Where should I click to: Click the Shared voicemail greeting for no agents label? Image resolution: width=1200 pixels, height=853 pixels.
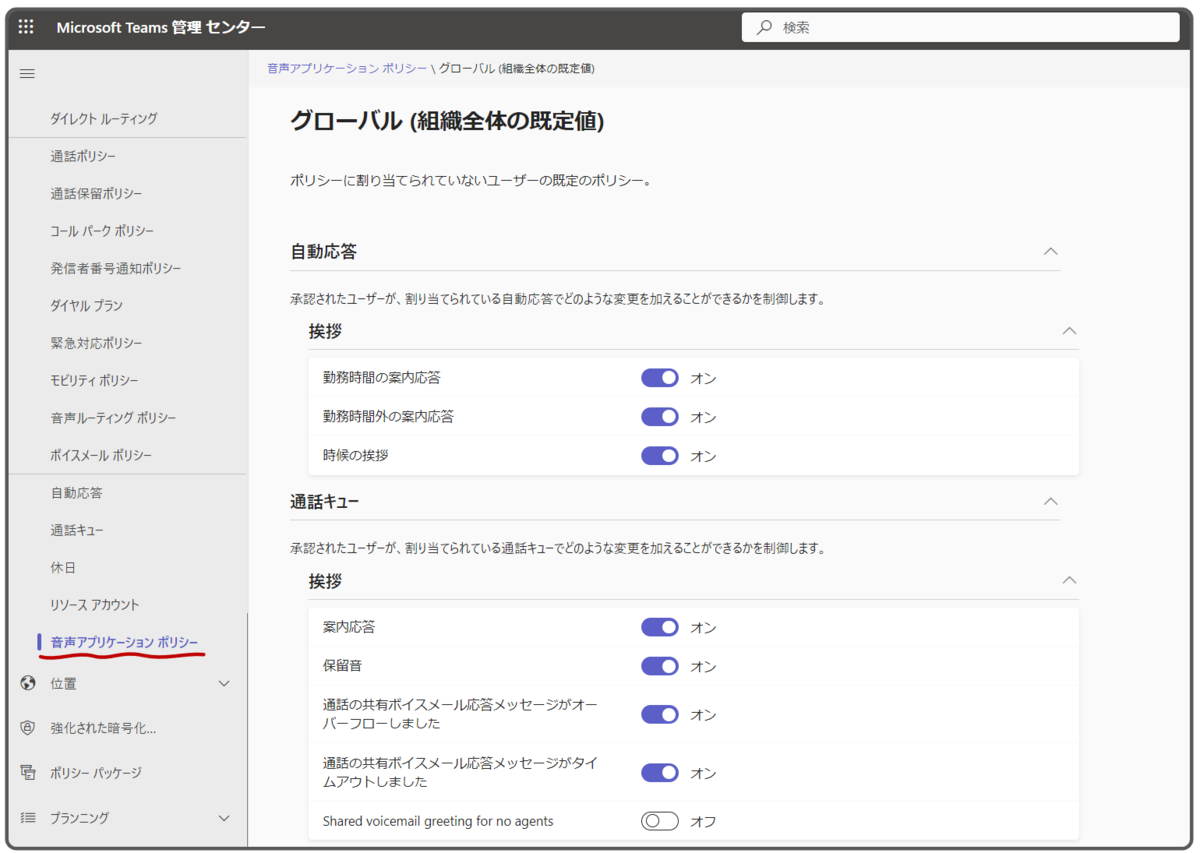(x=438, y=821)
